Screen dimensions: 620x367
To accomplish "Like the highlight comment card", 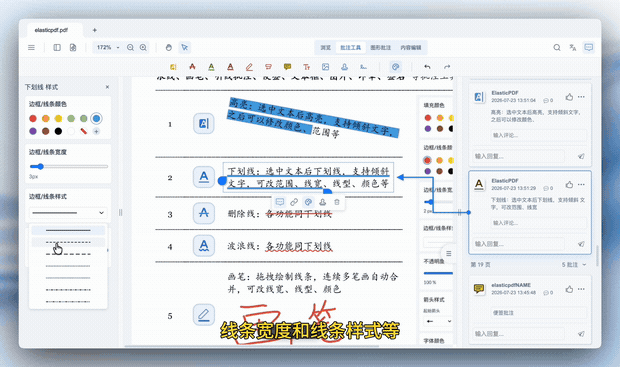I will (569, 97).
